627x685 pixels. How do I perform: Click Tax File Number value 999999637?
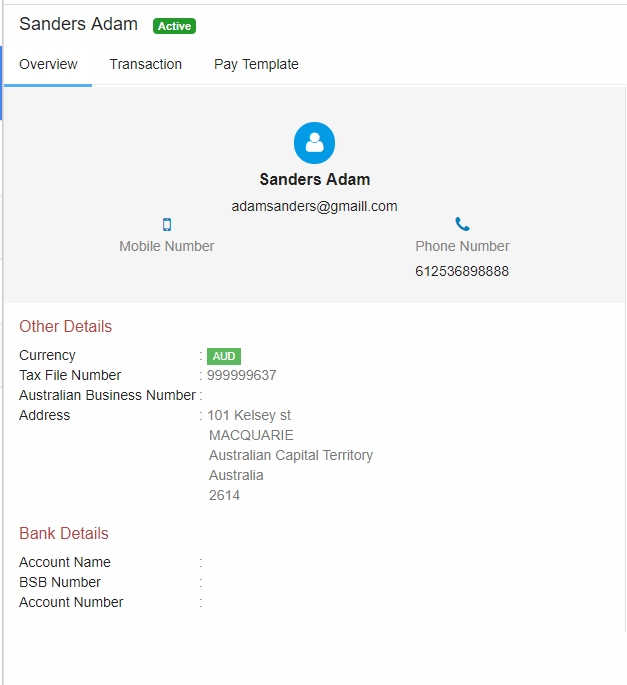coord(242,375)
